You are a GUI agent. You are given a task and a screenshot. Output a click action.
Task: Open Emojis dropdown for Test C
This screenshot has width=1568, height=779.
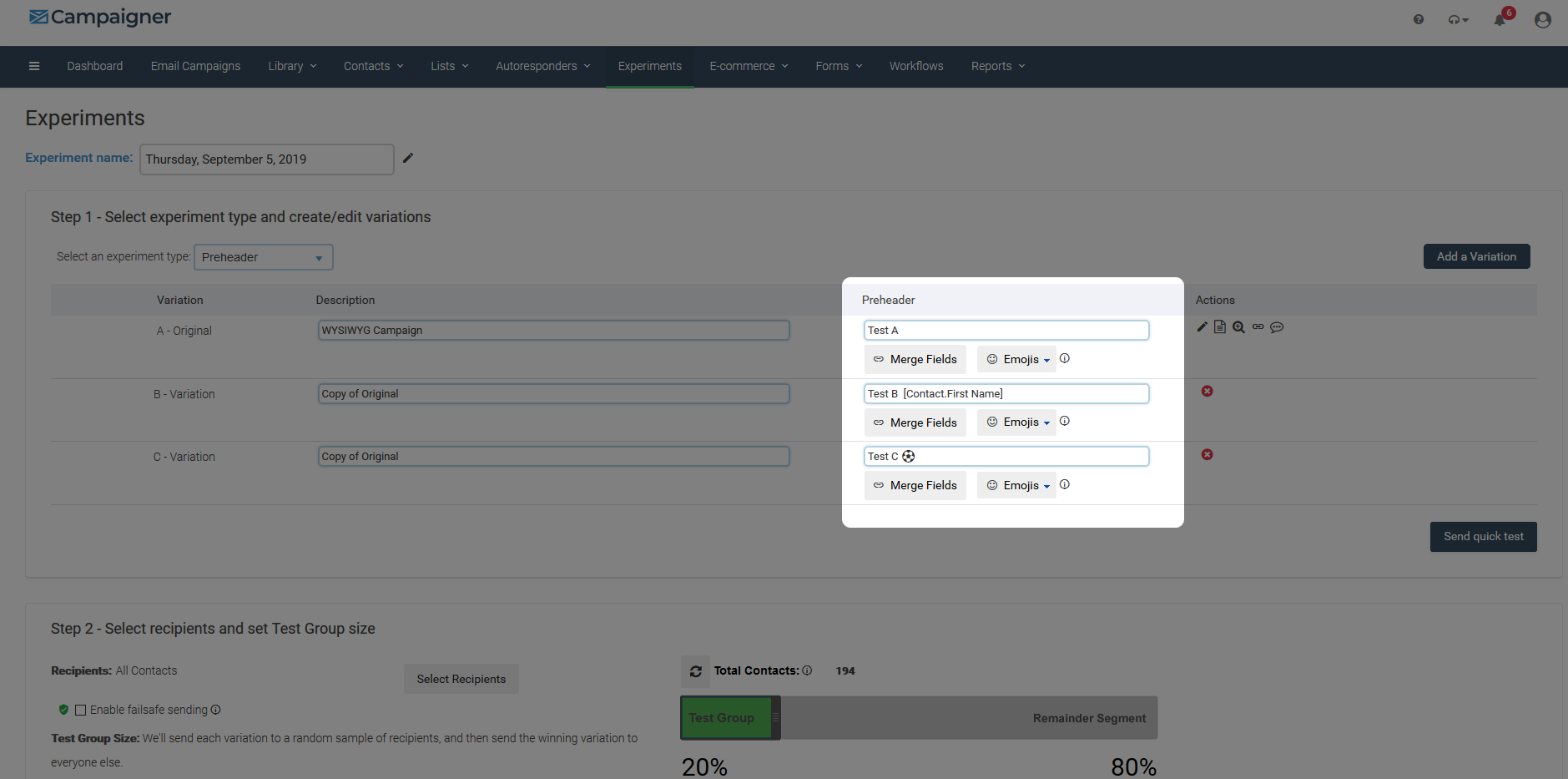[1017, 485]
